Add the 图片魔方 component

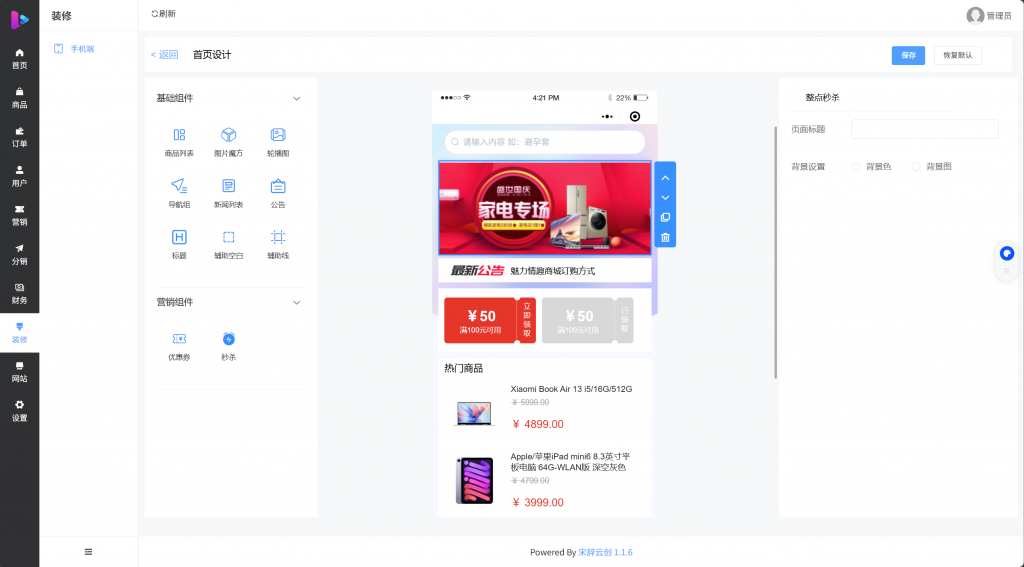[x=229, y=142]
